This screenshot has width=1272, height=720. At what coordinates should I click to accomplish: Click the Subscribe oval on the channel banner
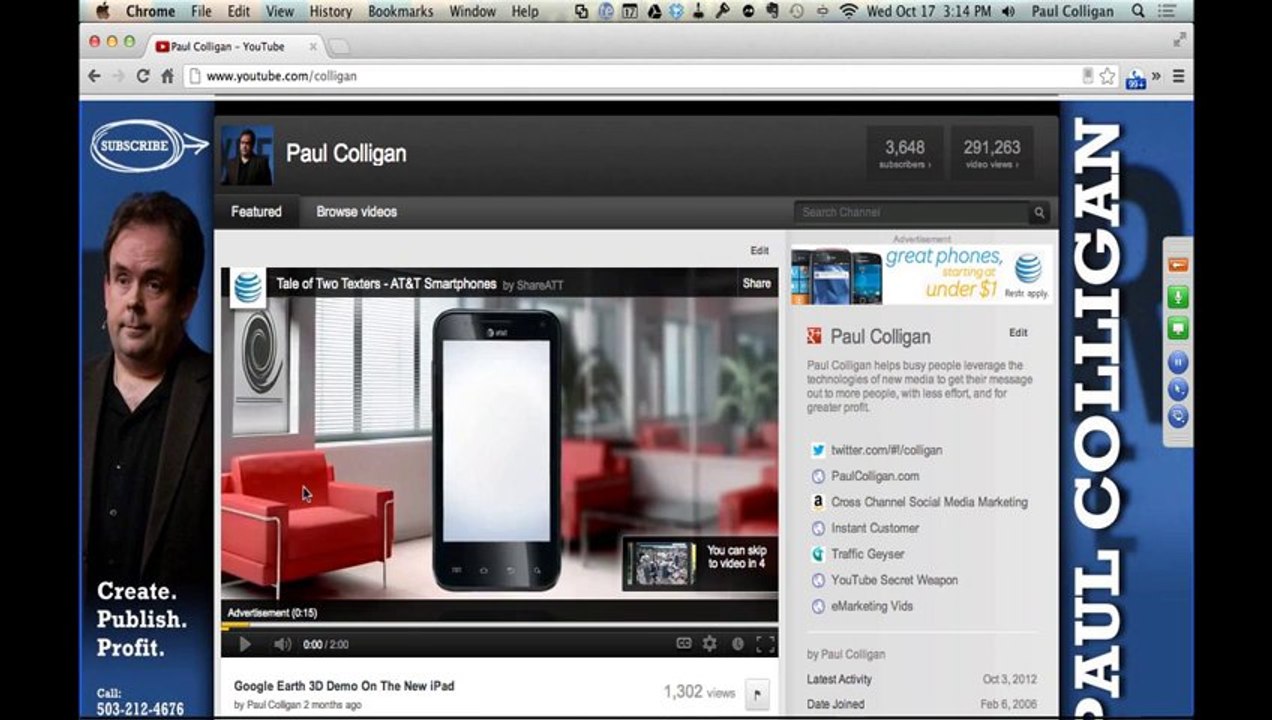click(x=137, y=146)
